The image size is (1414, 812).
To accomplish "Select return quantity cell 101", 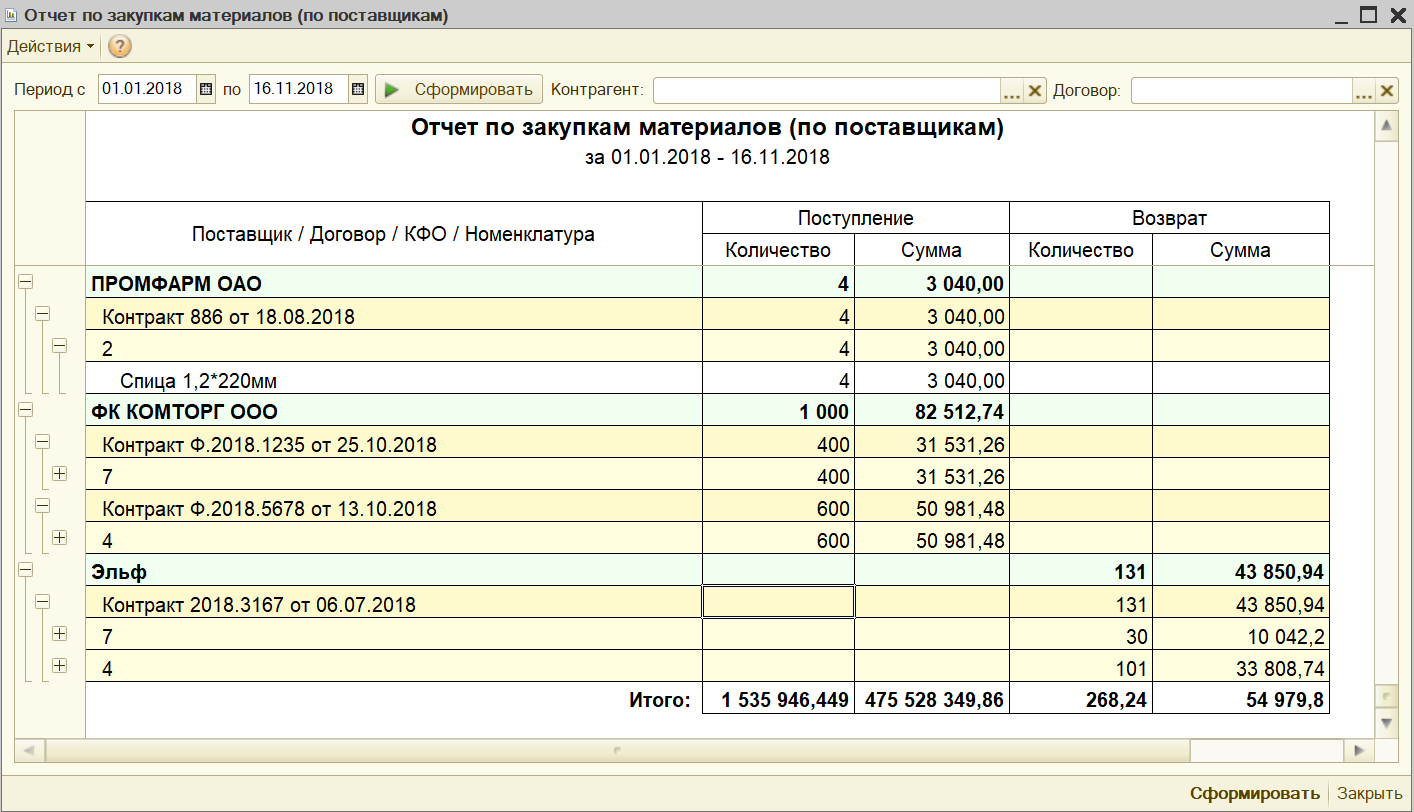I will (1081, 668).
